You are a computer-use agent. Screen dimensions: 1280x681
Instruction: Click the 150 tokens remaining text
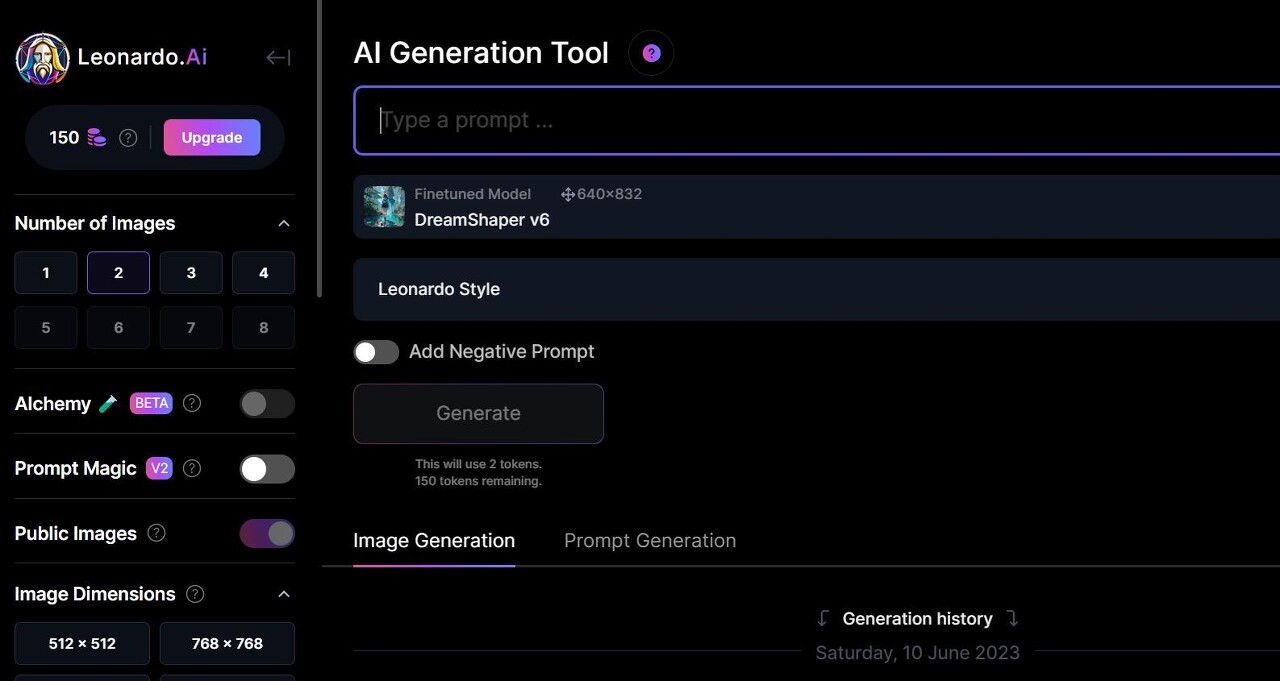[478, 481]
